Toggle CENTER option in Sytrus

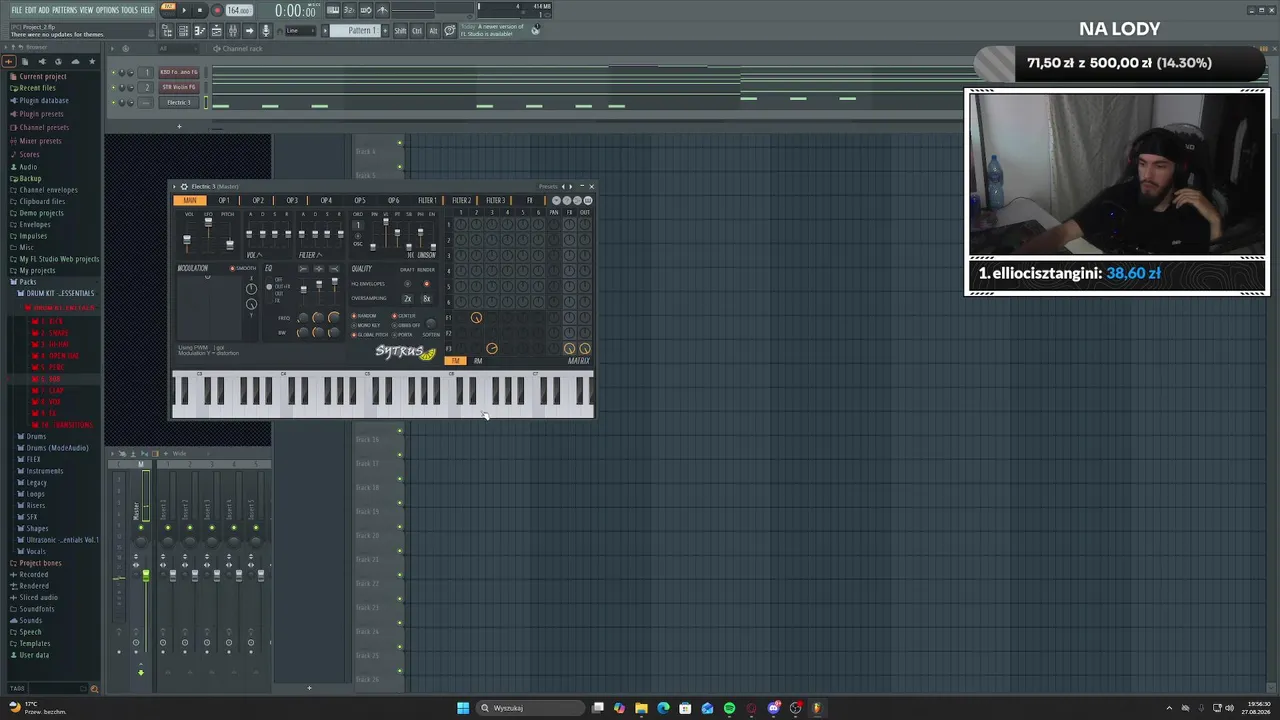[405, 316]
